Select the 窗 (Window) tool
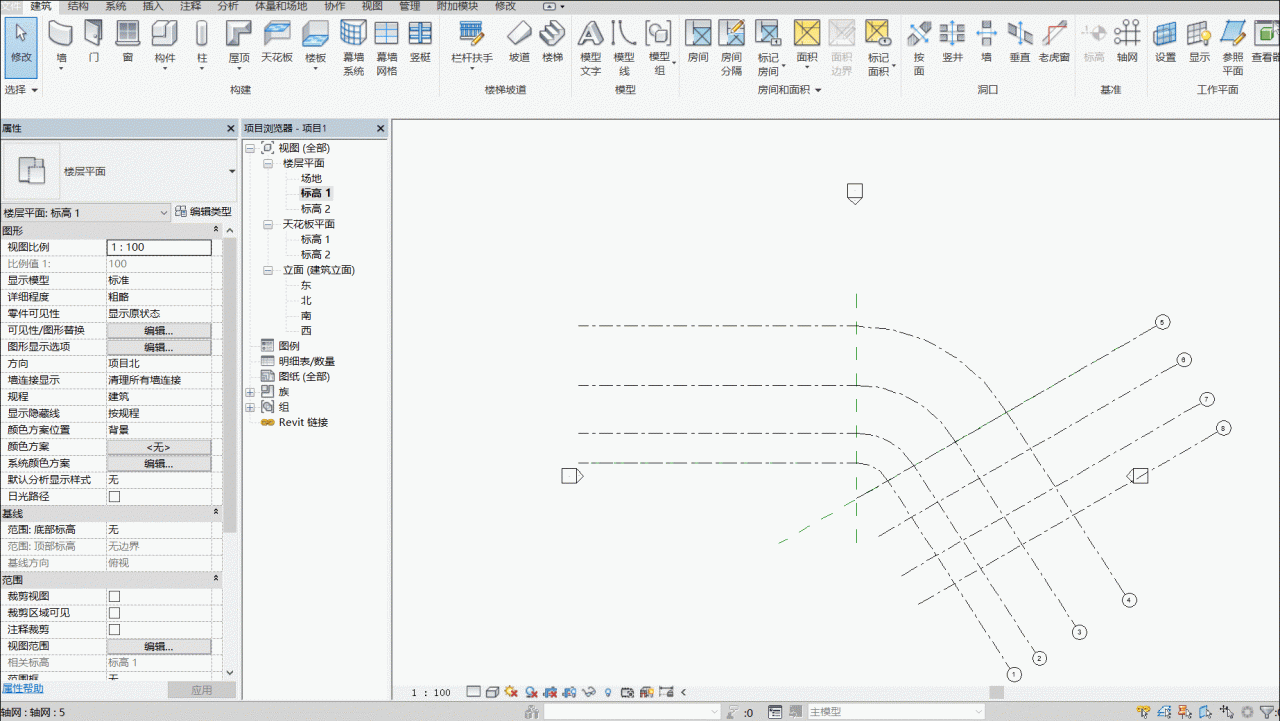 (127, 44)
